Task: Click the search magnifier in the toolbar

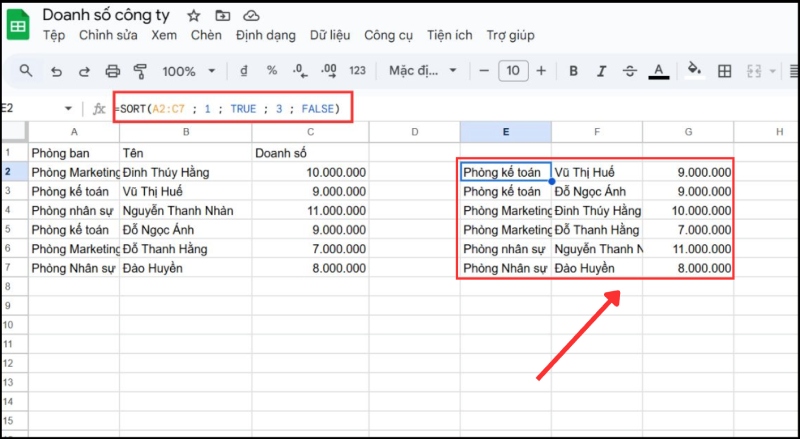Action: click(x=26, y=70)
